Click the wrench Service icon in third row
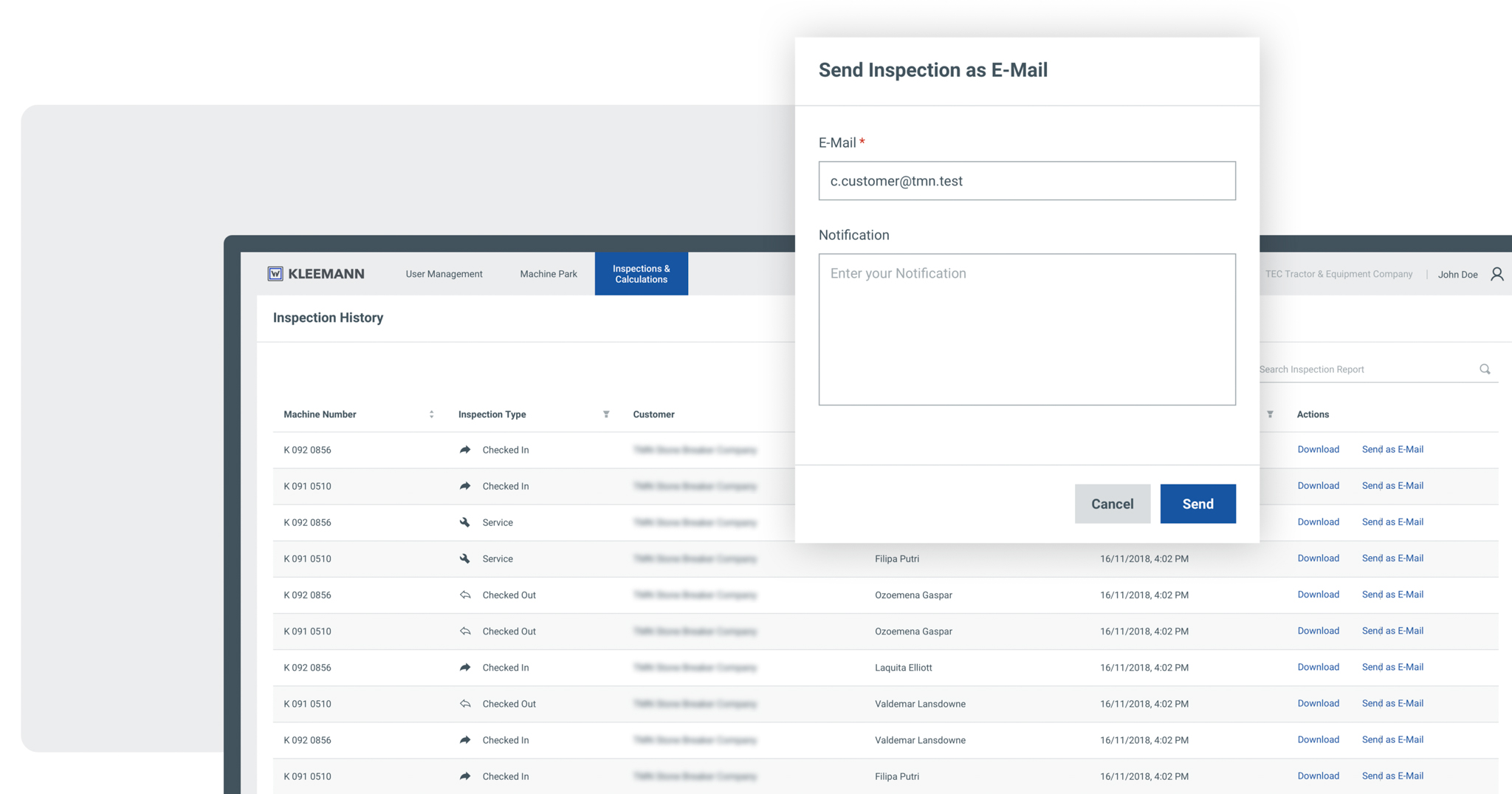This screenshot has height=794, width=1512. [x=465, y=522]
